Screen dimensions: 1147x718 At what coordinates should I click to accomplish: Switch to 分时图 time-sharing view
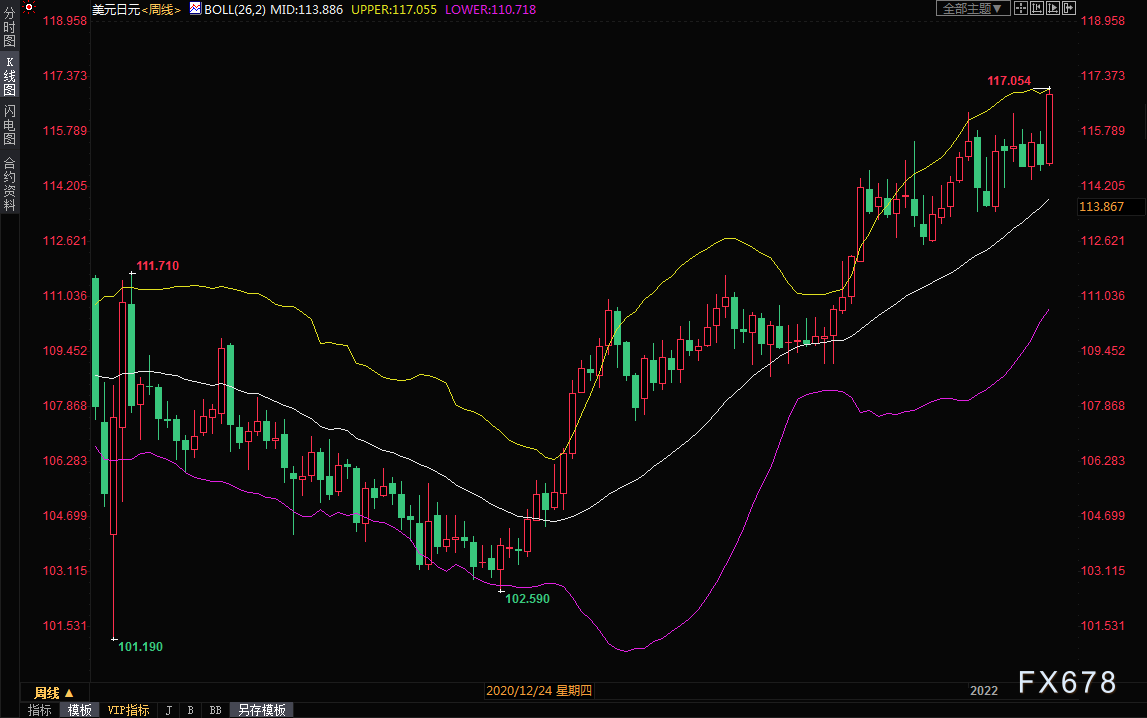pyautogui.click(x=10, y=27)
